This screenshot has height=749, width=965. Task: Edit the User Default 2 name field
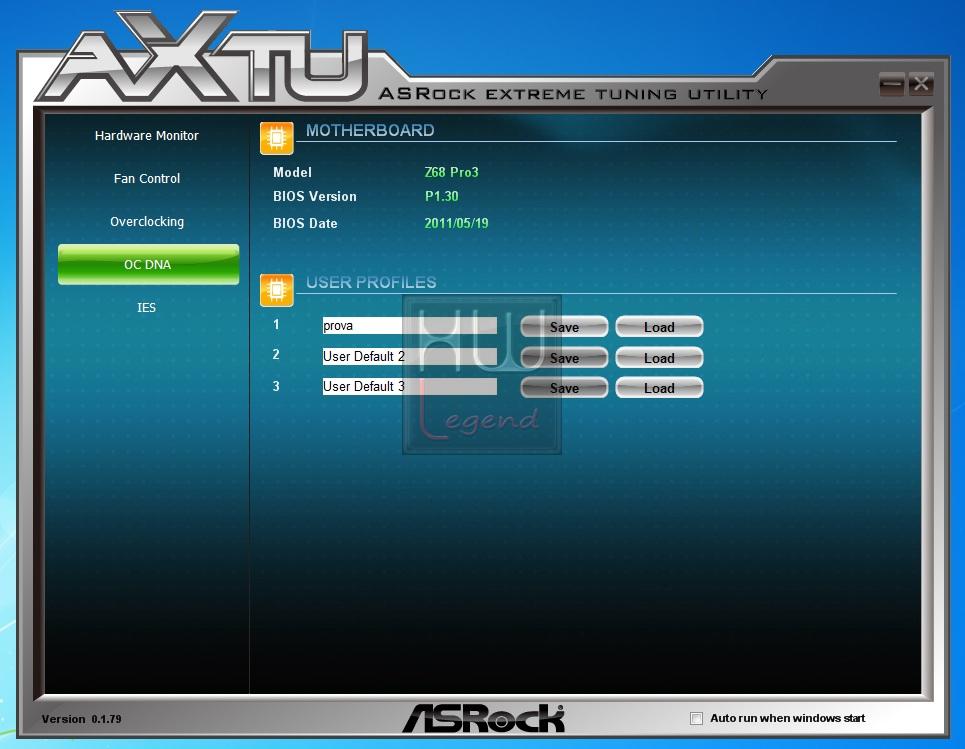coord(409,356)
